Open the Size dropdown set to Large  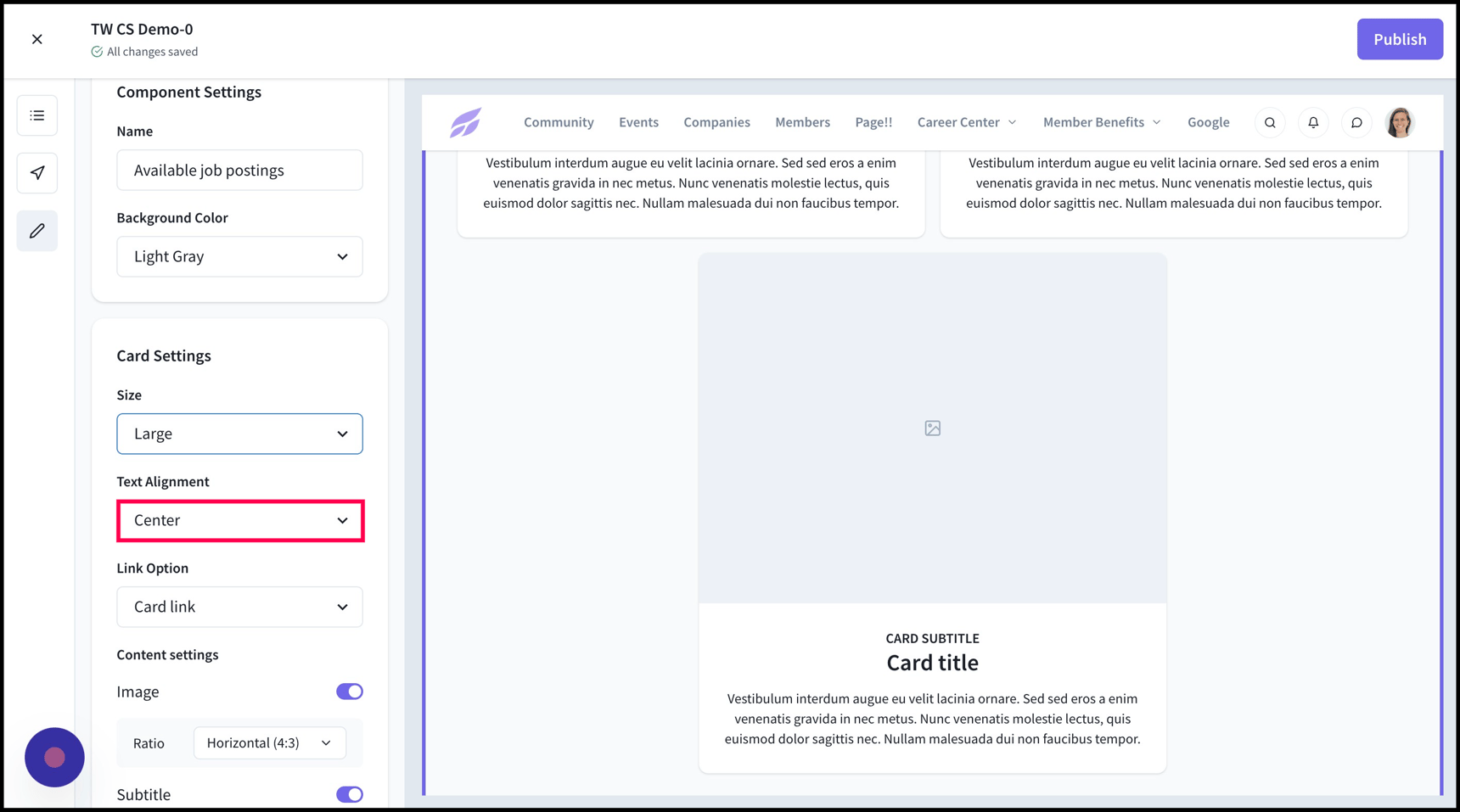coord(239,434)
